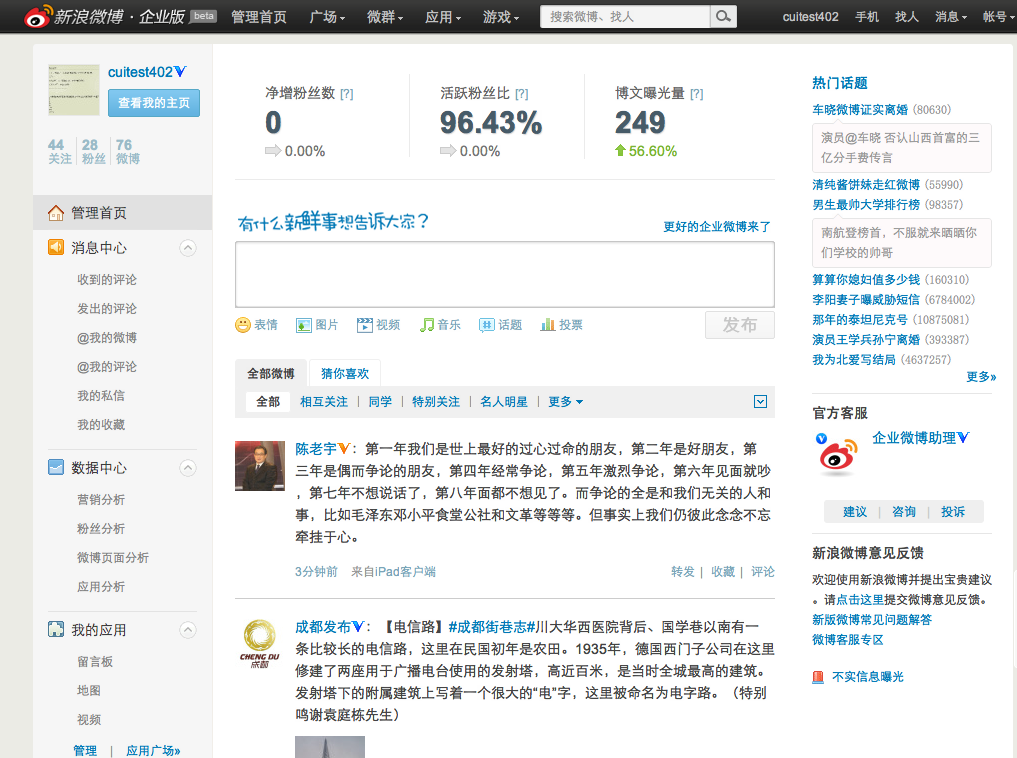Attach a picture via 图片 icon
This screenshot has height=758, width=1017.
pyautogui.click(x=304, y=325)
